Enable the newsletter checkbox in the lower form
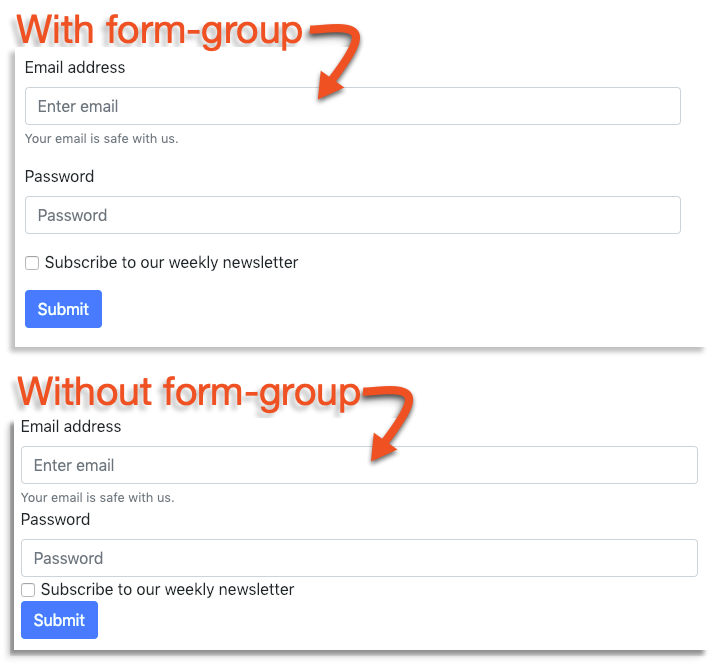This screenshot has height=666, width=709. tap(28, 590)
